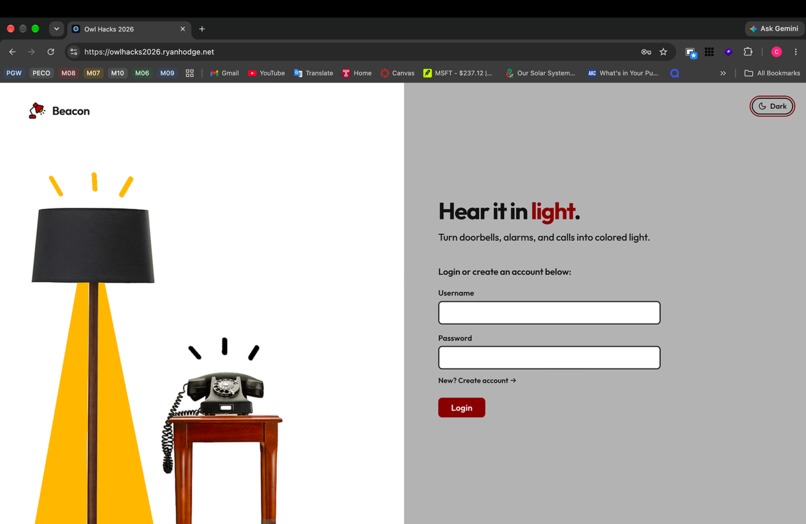806x524 pixels.
Task: Open the M08 tab group
Action: tap(68, 73)
